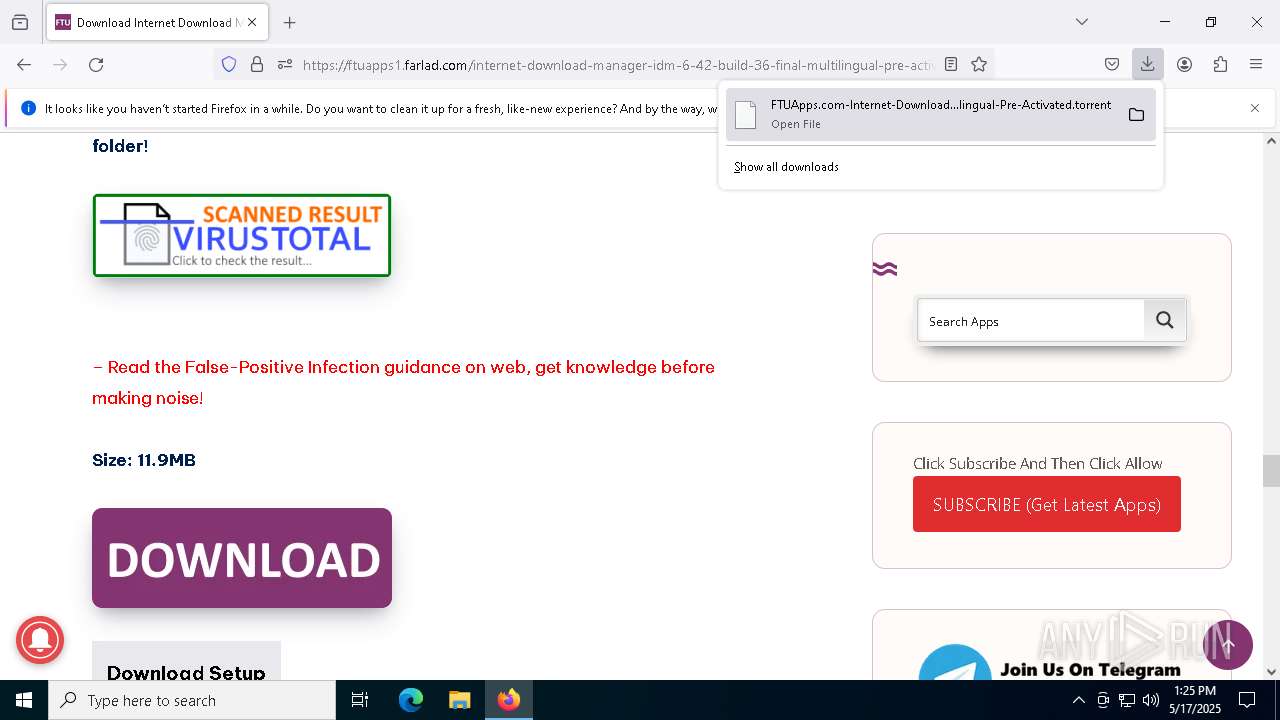The height and width of the screenshot is (720, 1280).
Task: Click the search magnifier button
Action: pos(1164,320)
